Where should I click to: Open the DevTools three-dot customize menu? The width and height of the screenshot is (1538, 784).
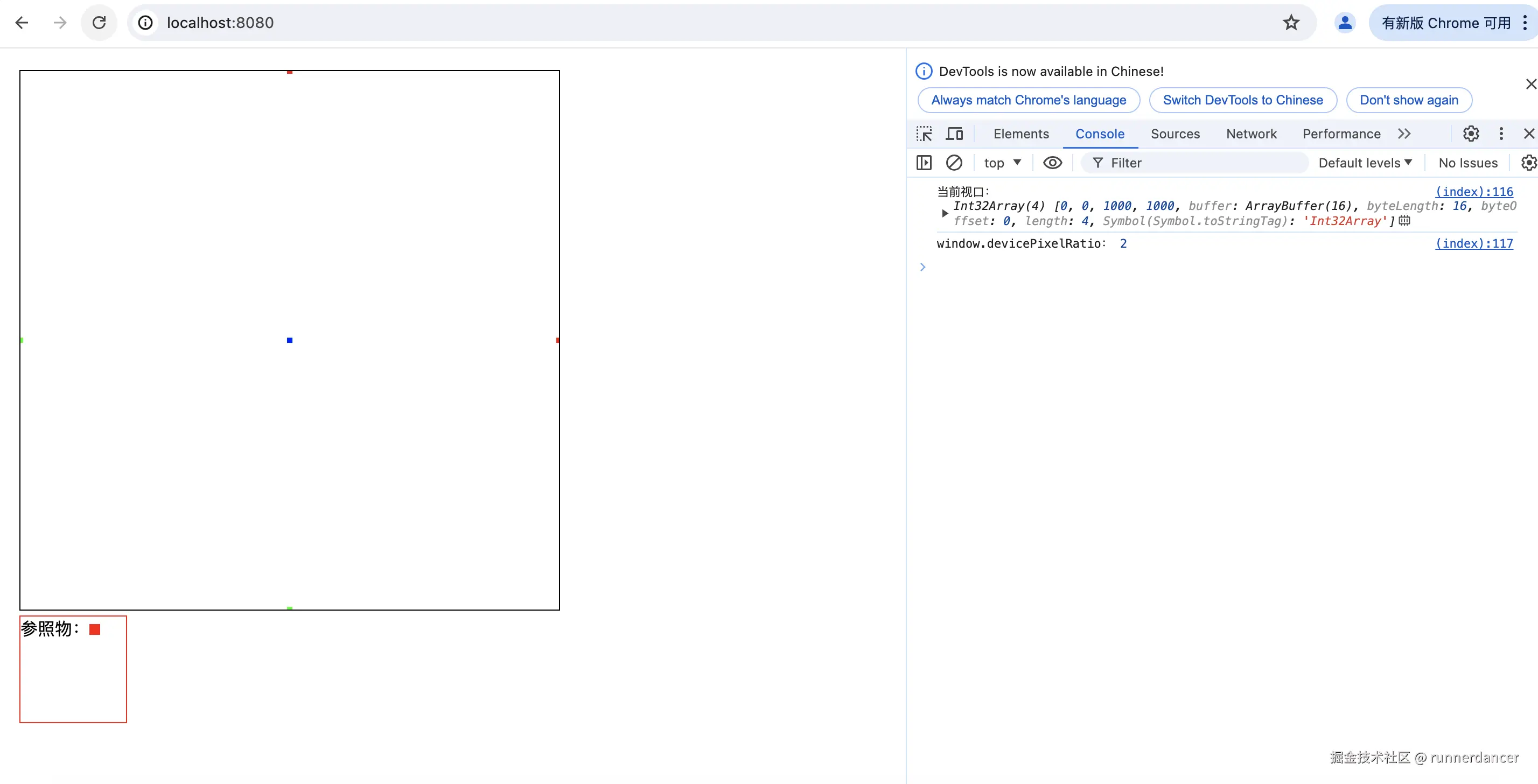tap(1501, 134)
